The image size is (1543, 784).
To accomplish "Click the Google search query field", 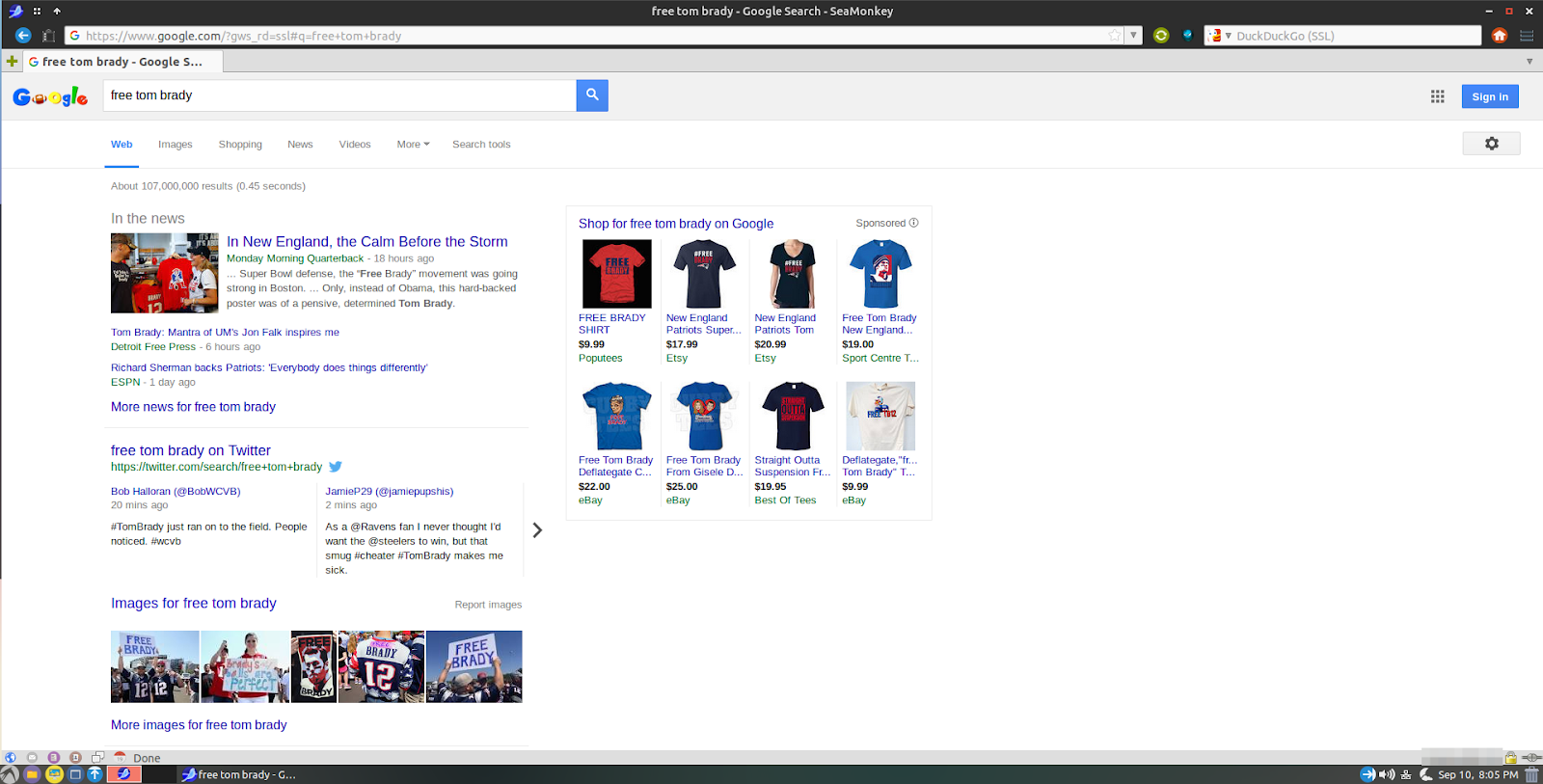I will click(x=339, y=95).
